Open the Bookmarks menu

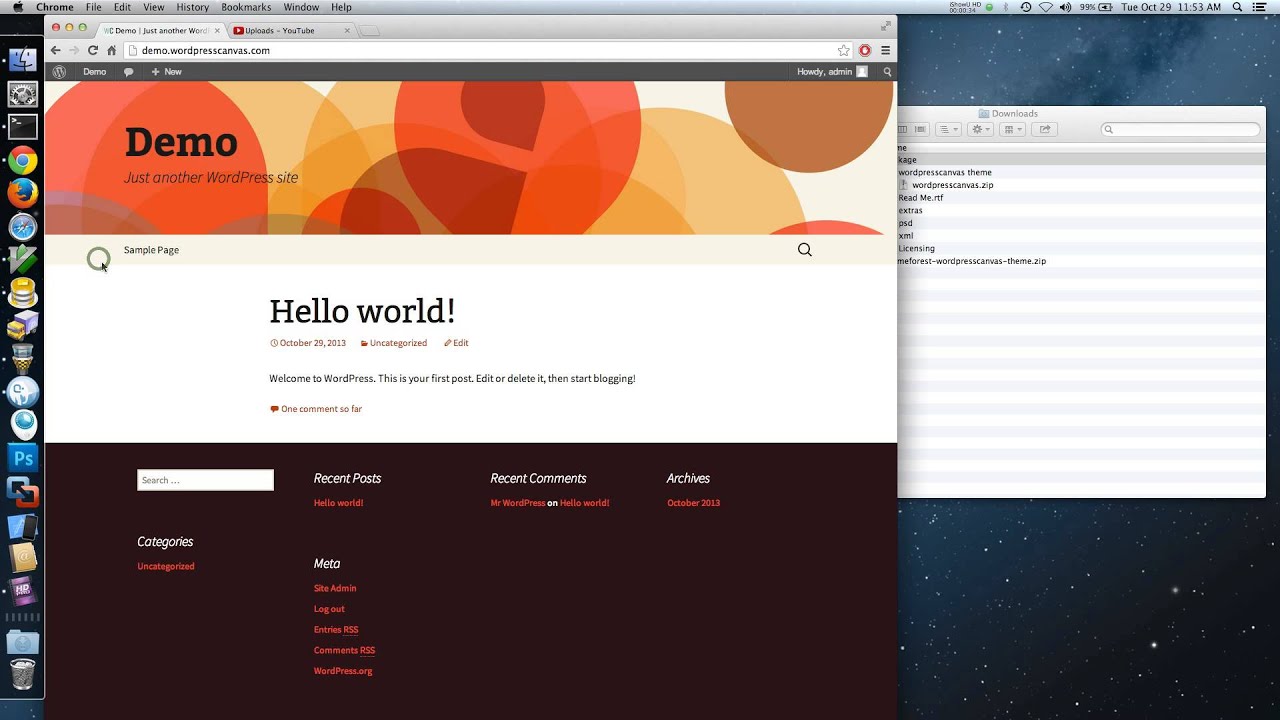pos(246,7)
